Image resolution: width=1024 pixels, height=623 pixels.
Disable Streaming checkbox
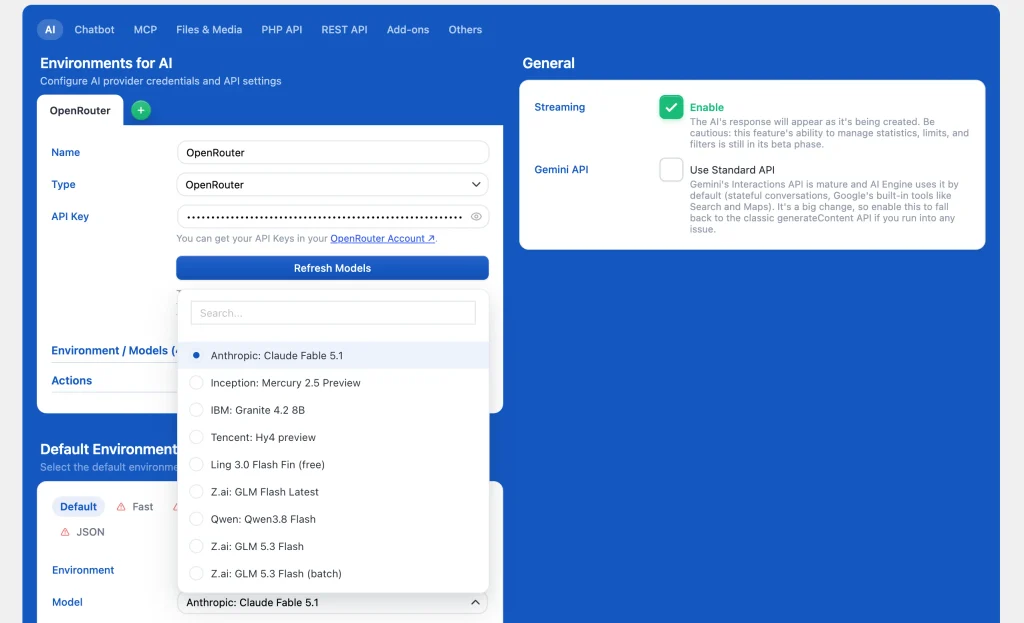click(671, 107)
